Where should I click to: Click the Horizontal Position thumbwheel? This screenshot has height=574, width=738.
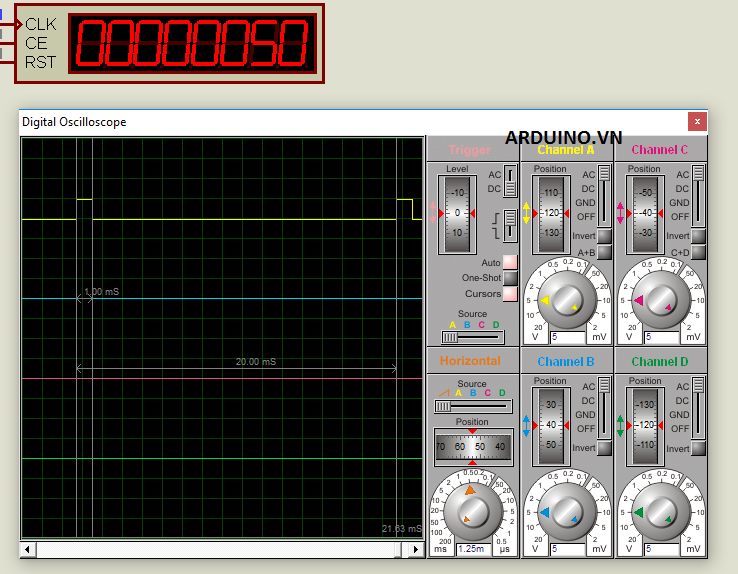[473, 446]
